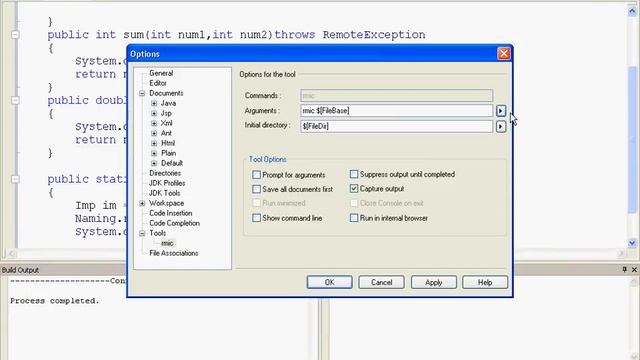Screen dimensions: 640x360
Task: Select the Workspace tree label
Action: point(167,203)
